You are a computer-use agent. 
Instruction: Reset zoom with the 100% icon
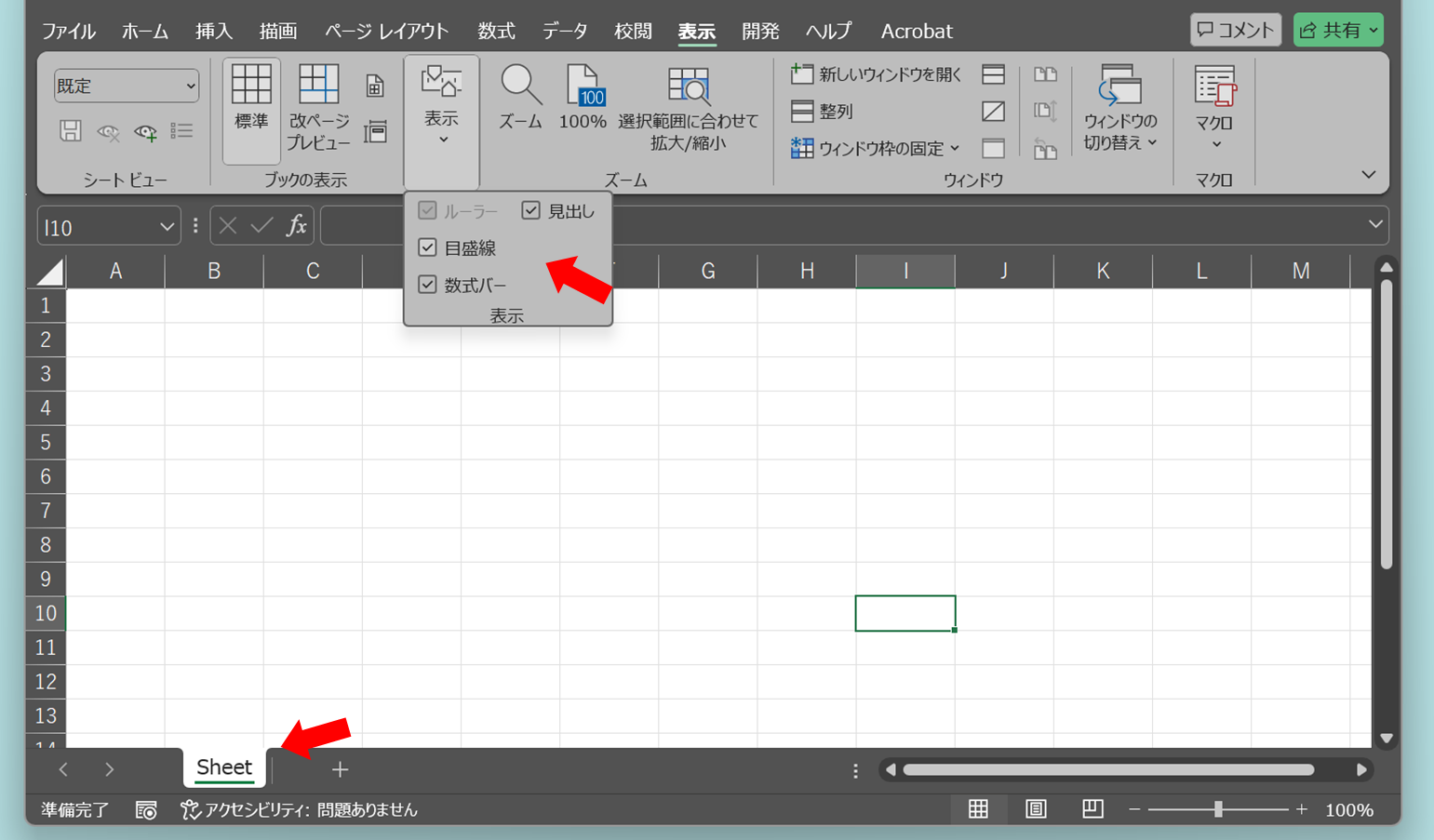583,98
